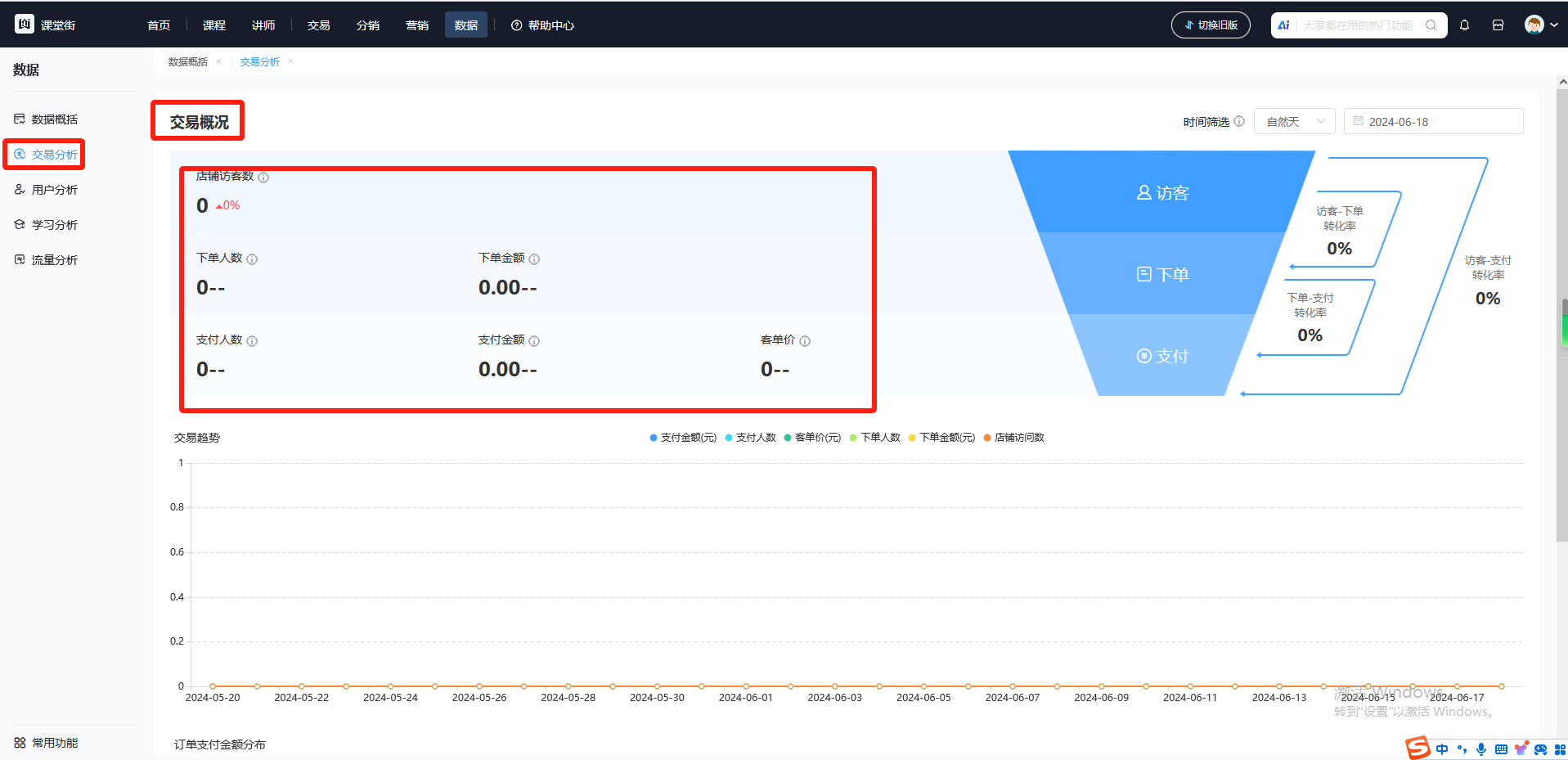Click the Ai icon in the search box

coord(1283,25)
